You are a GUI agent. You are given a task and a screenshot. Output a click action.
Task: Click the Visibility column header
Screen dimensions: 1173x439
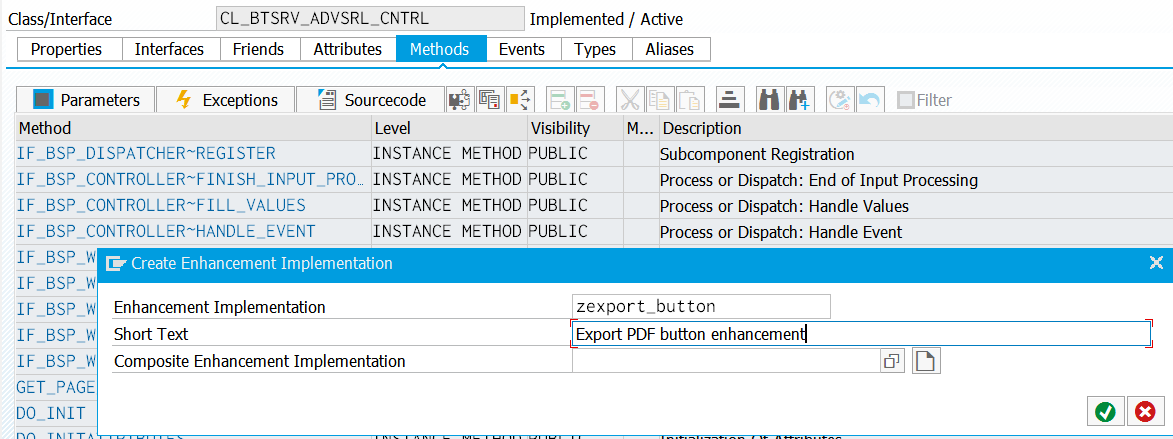[x=575, y=128]
